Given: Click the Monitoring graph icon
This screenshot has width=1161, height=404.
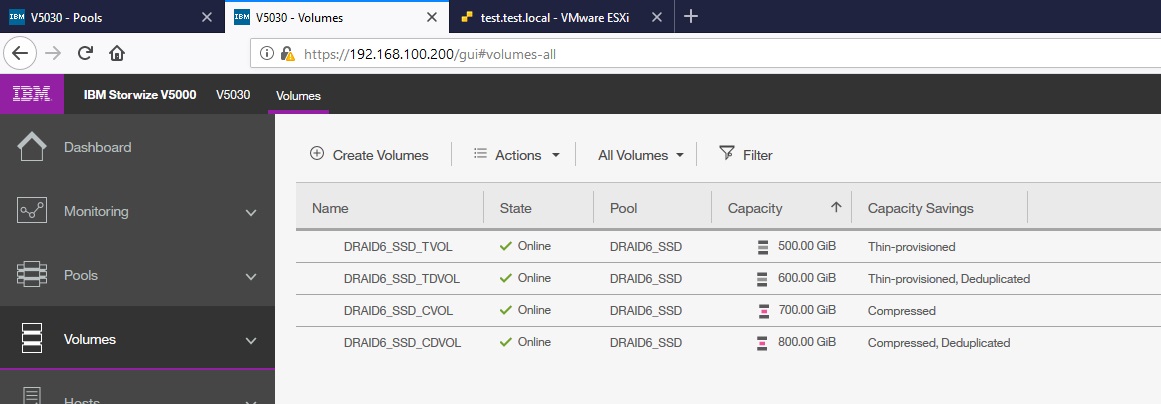Looking at the screenshot, I should 32,211.
